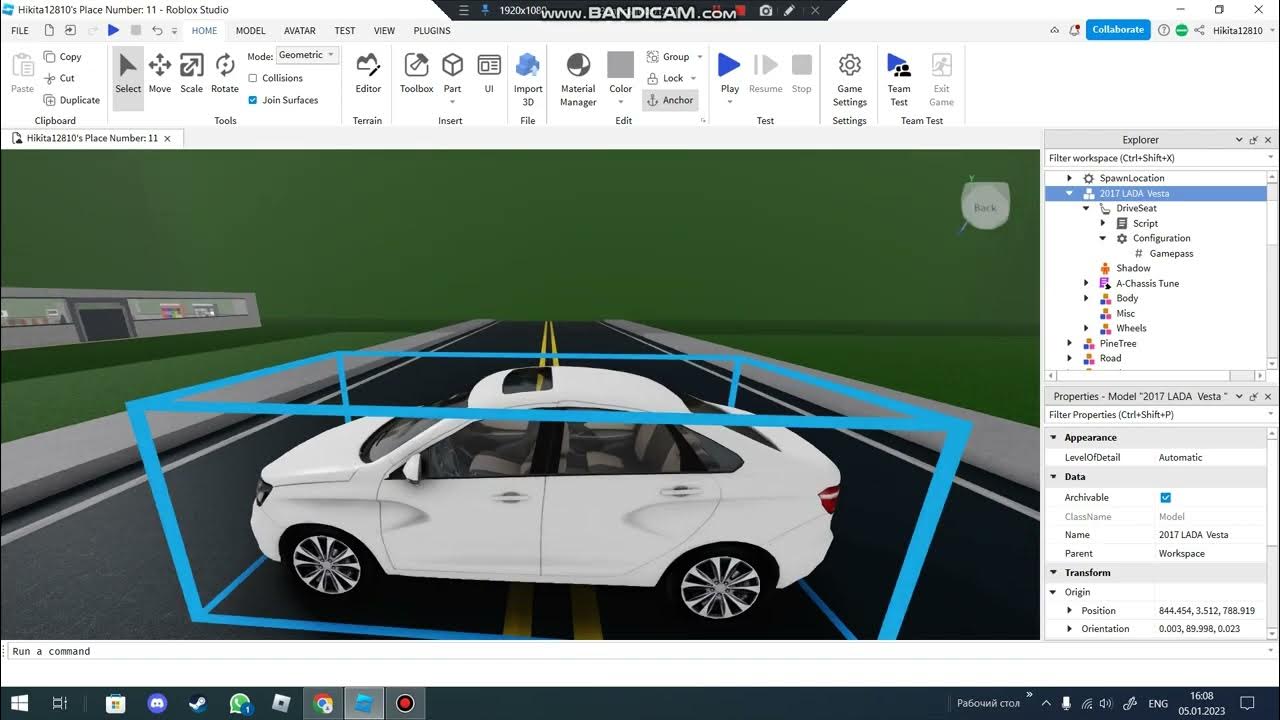Open the UI insert tool
The image size is (1280, 720).
point(489,73)
